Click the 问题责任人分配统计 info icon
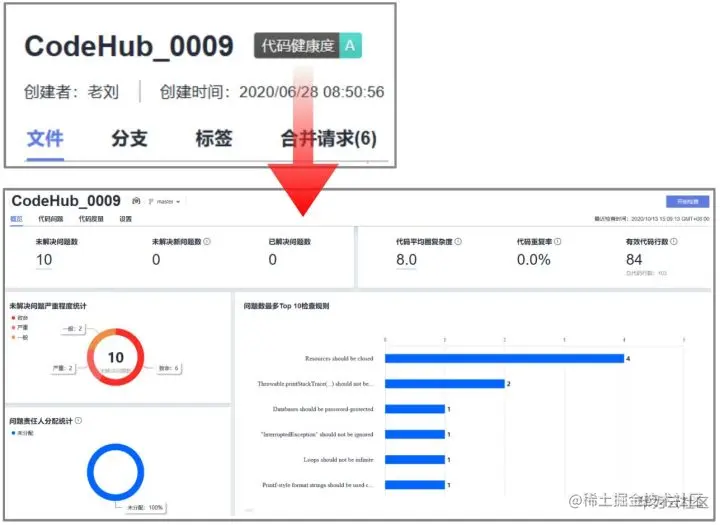Screen dimensions: 720x525 coord(79,421)
